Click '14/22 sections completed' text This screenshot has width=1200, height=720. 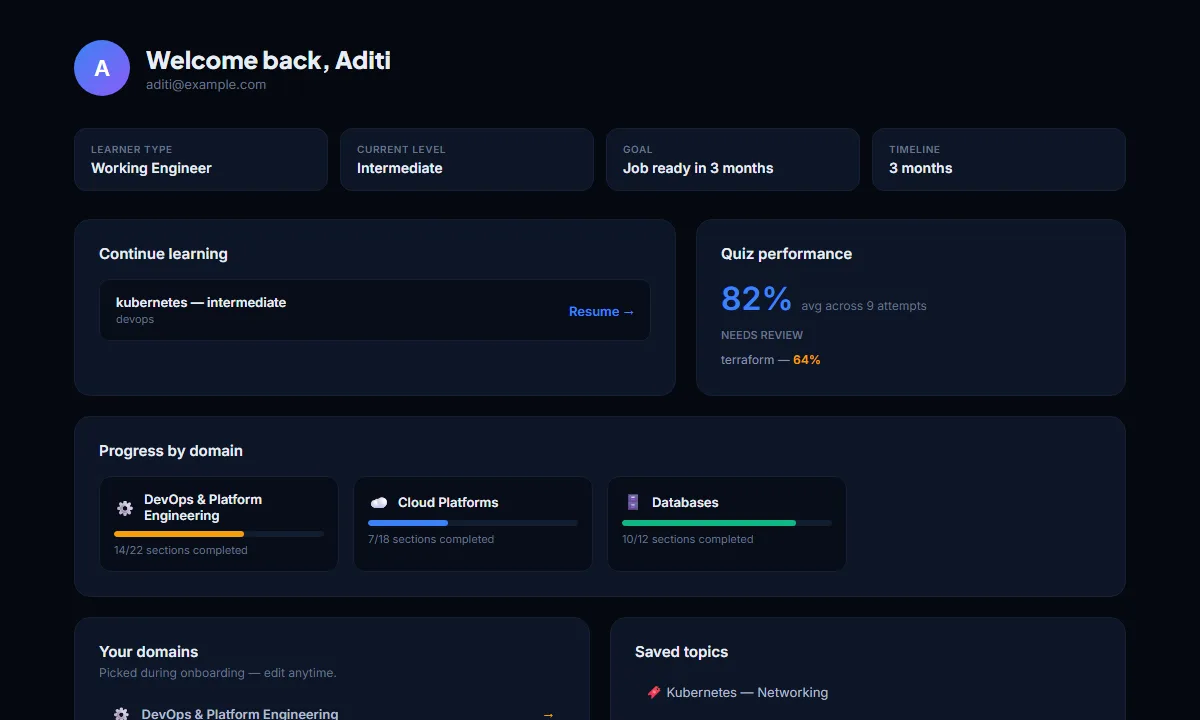pos(181,550)
